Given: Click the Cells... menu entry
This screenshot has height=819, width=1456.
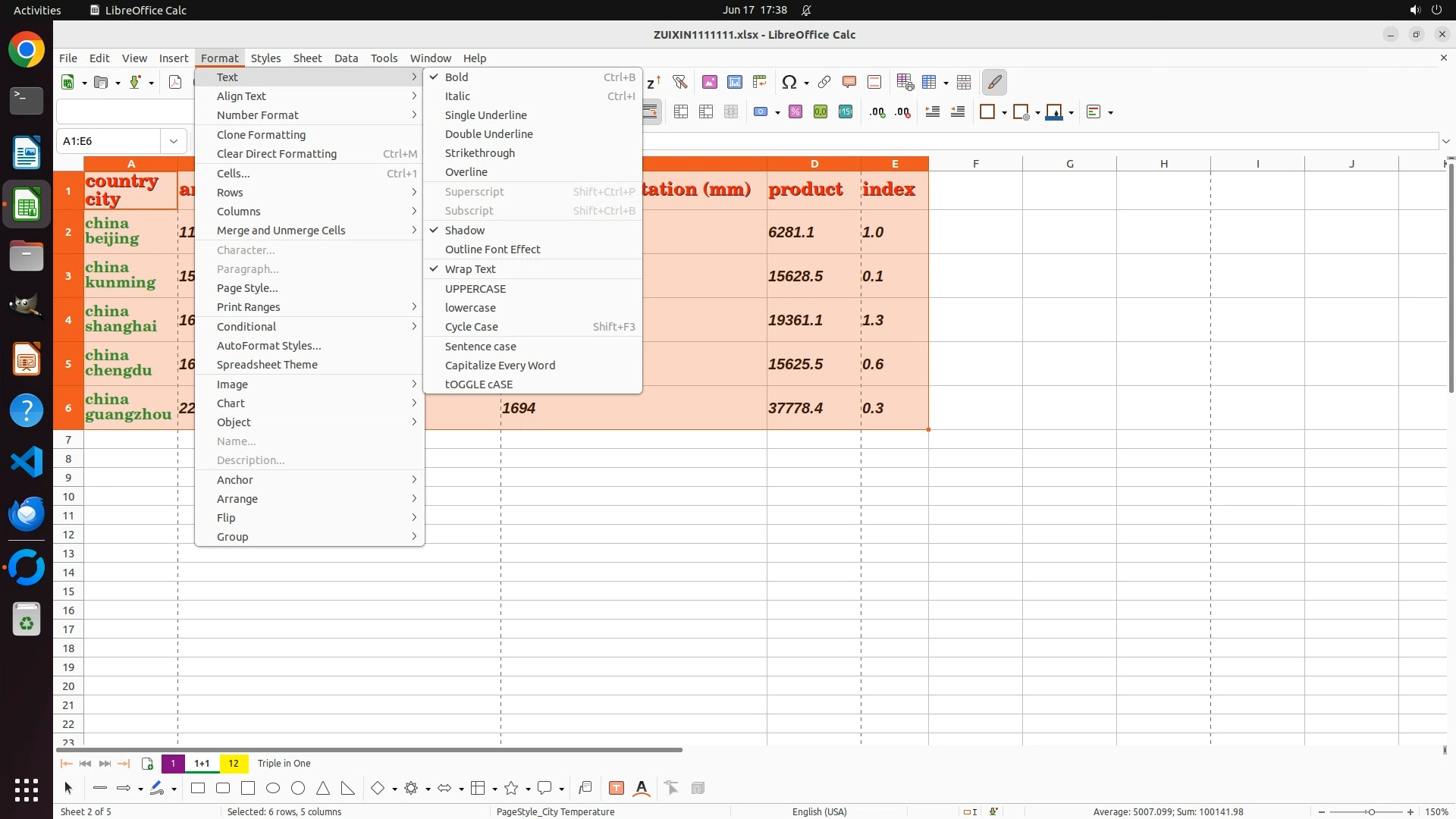Looking at the screenshot, I should [x=233, y=174].
